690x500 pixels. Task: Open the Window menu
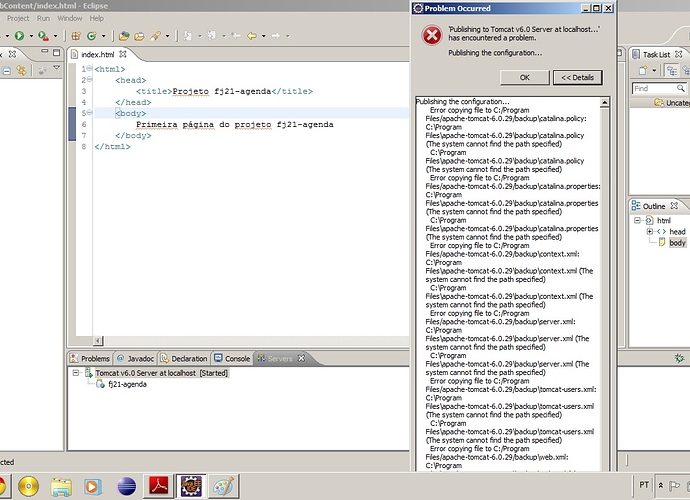70,18
